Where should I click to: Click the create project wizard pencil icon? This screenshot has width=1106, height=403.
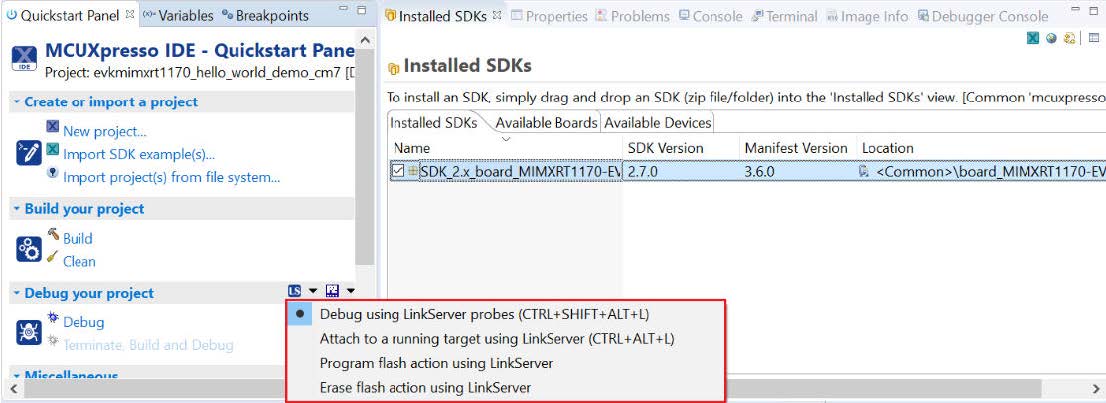[29, 153]
